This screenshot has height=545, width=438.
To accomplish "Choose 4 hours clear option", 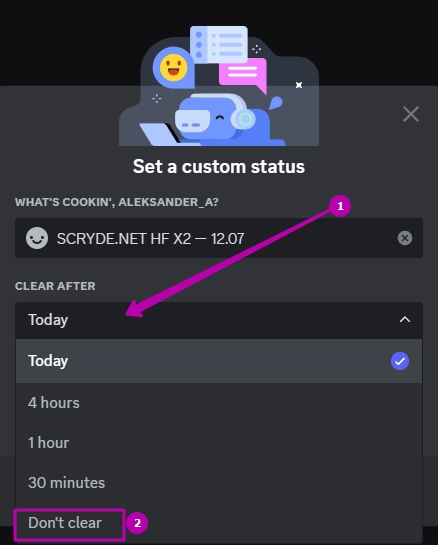I will tap(219, 403).
